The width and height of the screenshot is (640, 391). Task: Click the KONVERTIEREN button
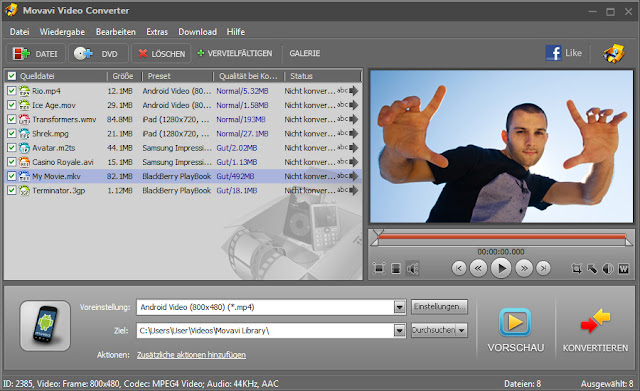tap(595, 331)
